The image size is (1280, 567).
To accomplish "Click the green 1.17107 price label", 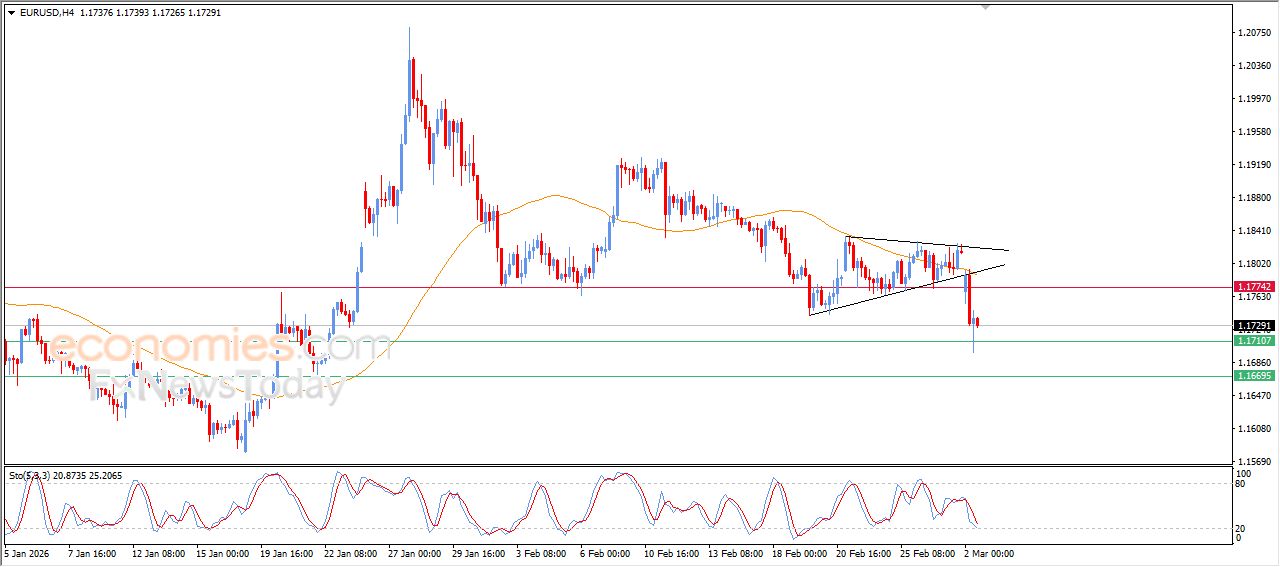I will (x=1256, y=341).
